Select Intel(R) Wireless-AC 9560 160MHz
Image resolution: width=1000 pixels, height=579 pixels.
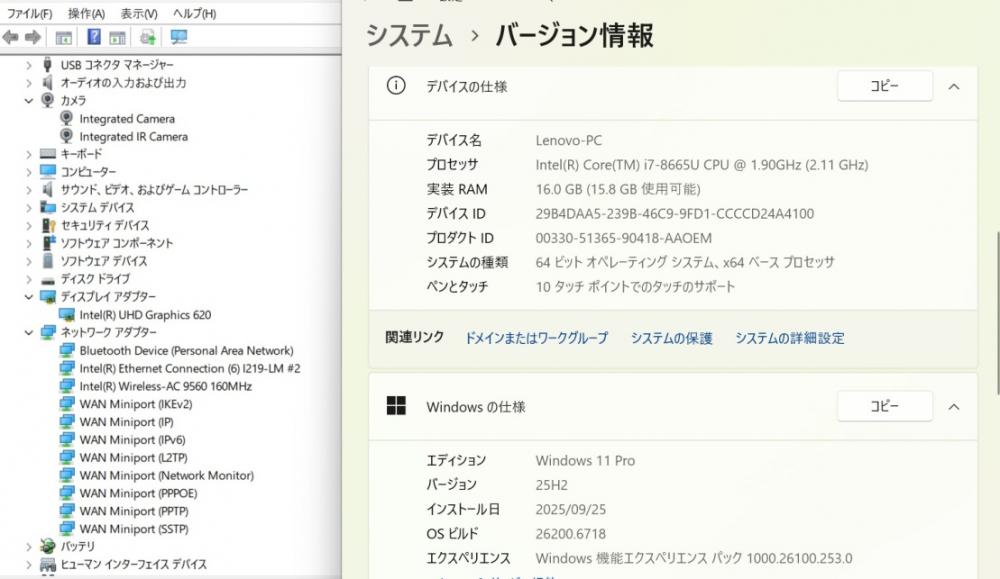tap(166, 386)
